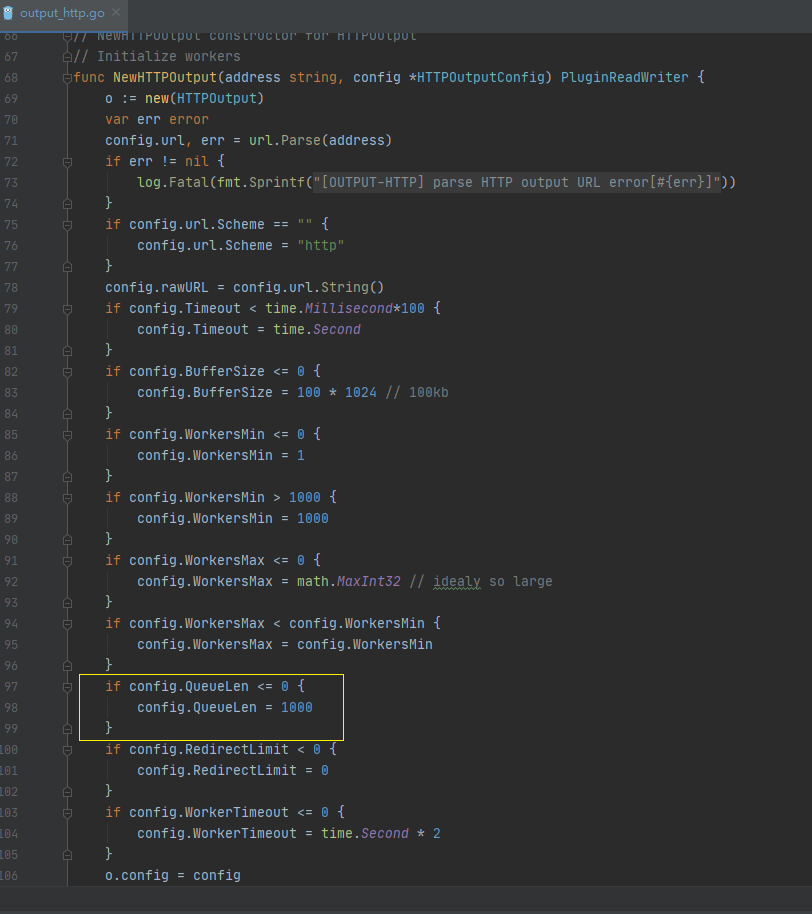This screenshot has height=914, width=812.
Task: Collapse the 'WorkersMin <= 0' block on line 85
Action: [x=67, y=435]
